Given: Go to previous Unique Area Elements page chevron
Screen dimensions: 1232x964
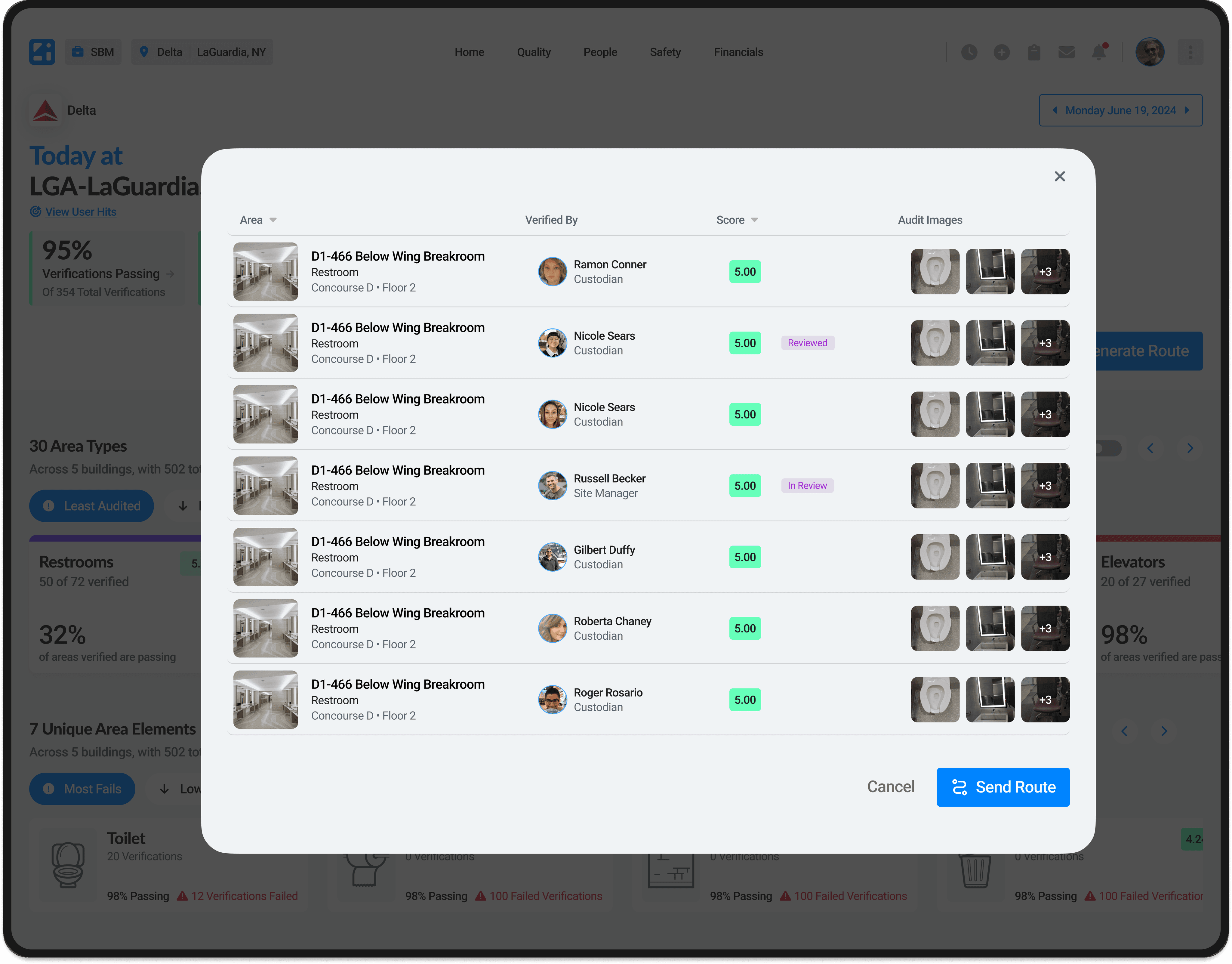Looking at the screenshot, I should pyautogui.click(x=1124, y=731).
